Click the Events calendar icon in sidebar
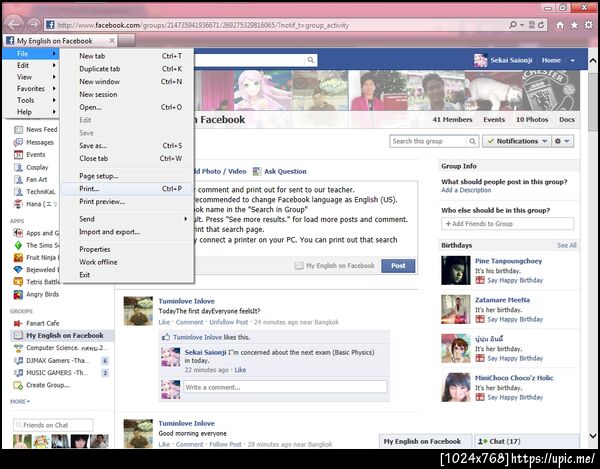Viewport: 600px width, 469px height. 18,155
